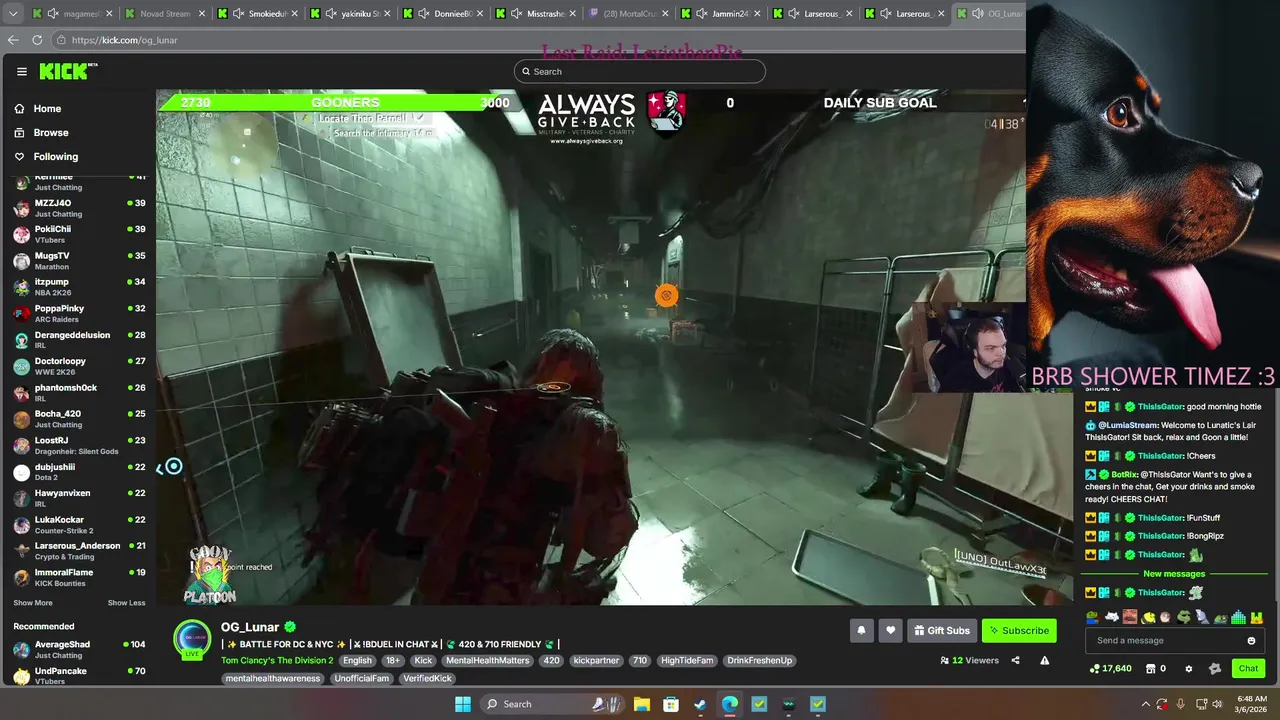This screenshot has width=1280, height=720.
Task: Open MugsTV channel in sidebar
Action: click(x=78, y=261)
